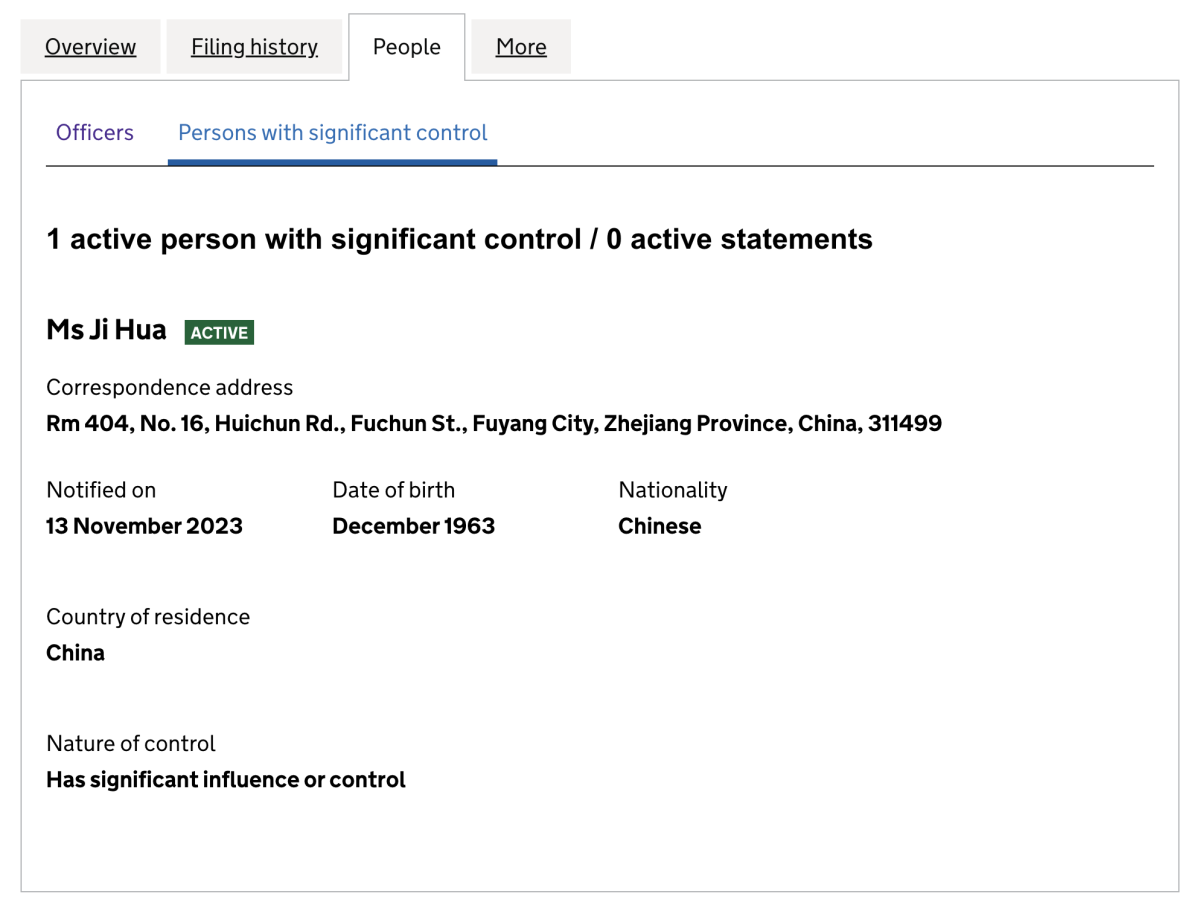Click the Nationality label
The height and width of the screenshot is (908, 1200).
pos(673,490)
